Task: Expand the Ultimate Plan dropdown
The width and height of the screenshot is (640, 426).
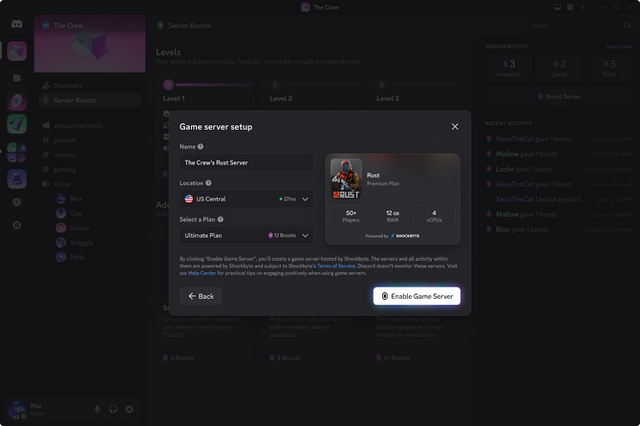Action: (x=246, y=235)
